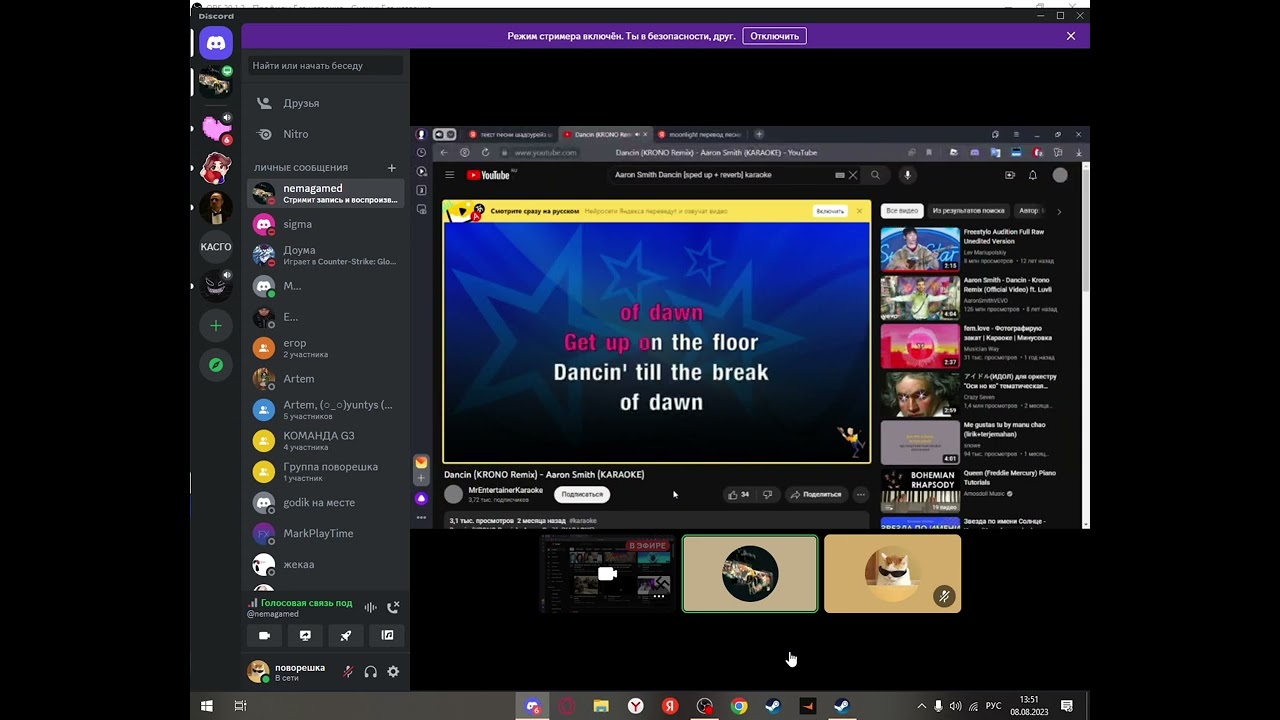Dismiss the streamer mode banner

(x=1071, y=36)
